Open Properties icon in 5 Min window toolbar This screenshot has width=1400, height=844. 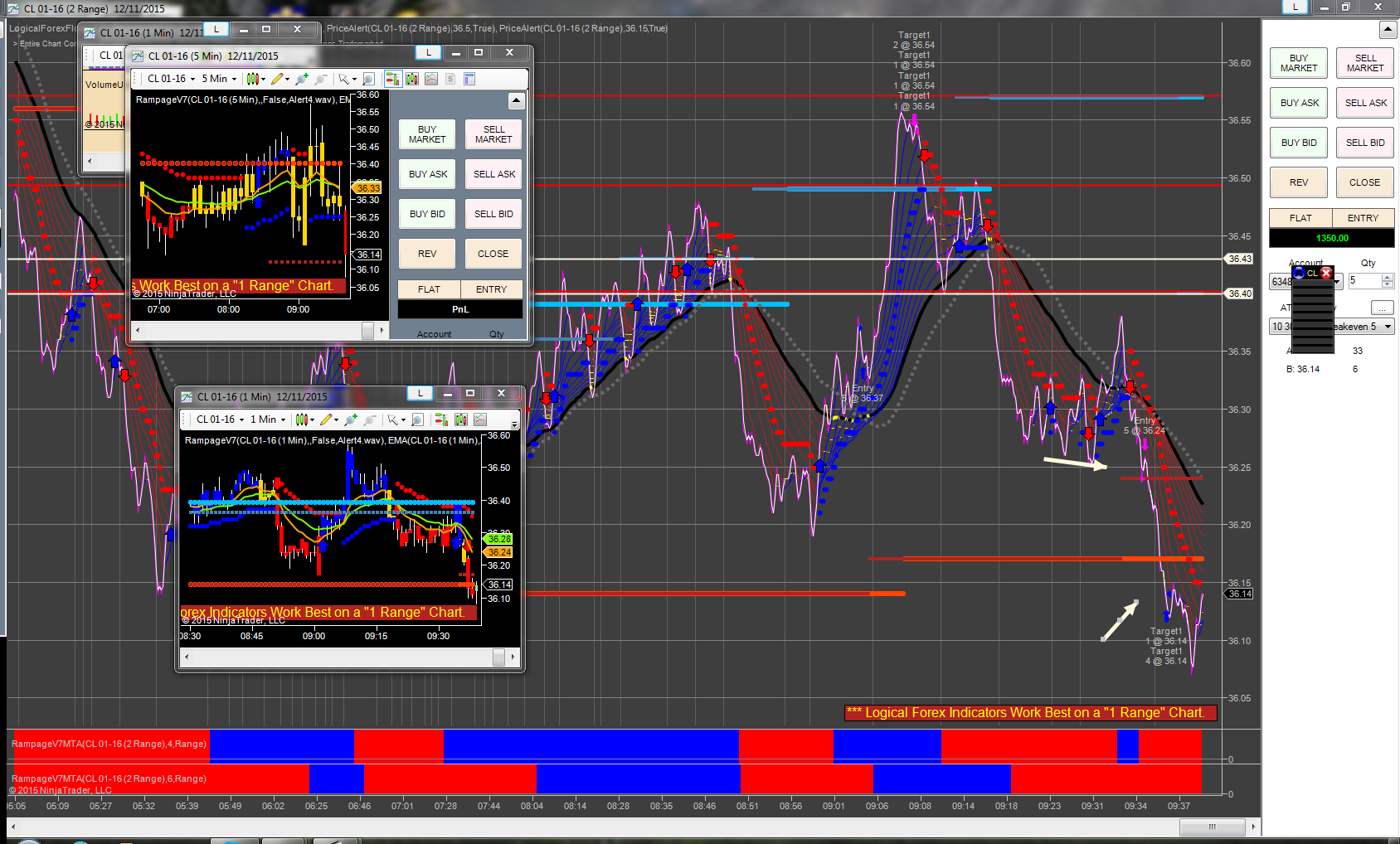point(469,79)
